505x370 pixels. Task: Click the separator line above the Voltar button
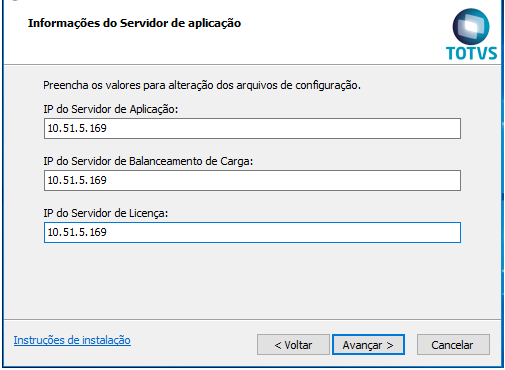[252, 319]
